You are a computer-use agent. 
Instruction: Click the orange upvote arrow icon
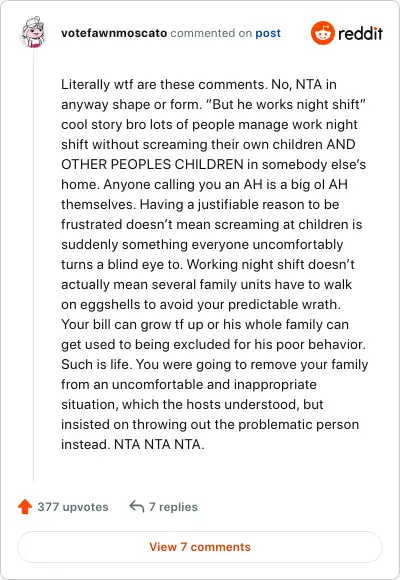coord(25,506)
